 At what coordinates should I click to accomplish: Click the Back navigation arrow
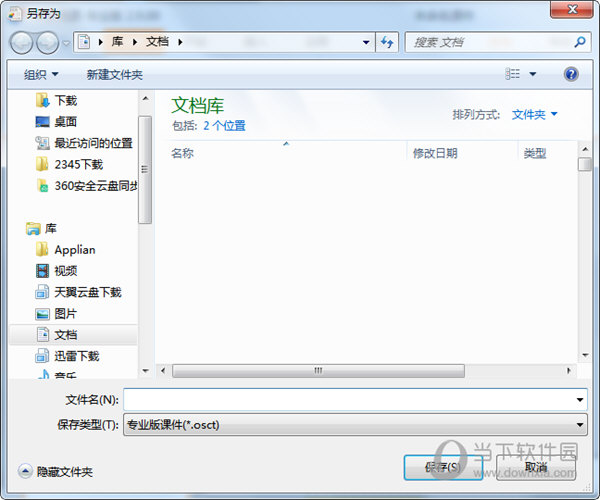21,42
